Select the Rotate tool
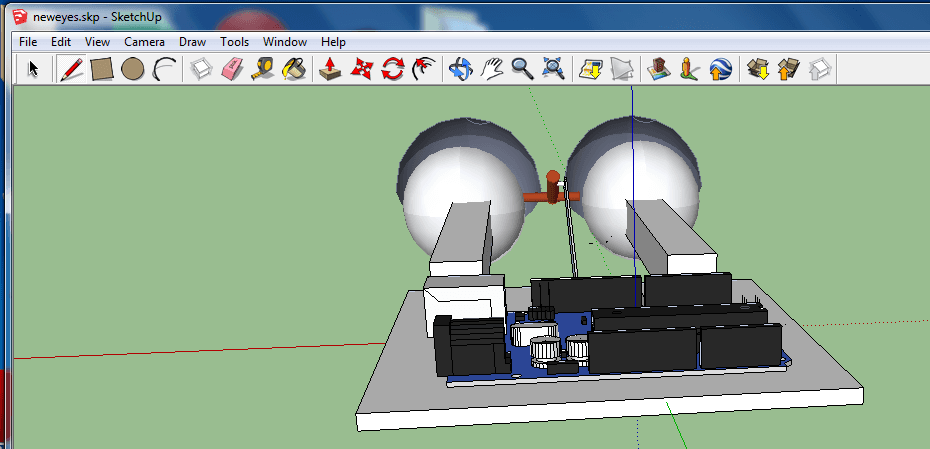Viewport: 930px width, 449px height. (393, 69)
